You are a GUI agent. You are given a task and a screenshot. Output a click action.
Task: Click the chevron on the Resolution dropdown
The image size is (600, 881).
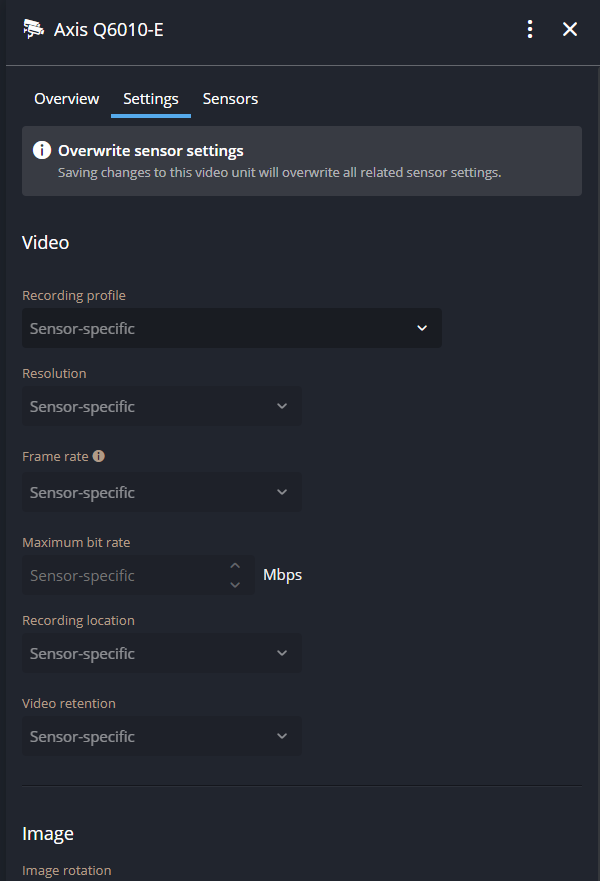click(x=283, y=406)
